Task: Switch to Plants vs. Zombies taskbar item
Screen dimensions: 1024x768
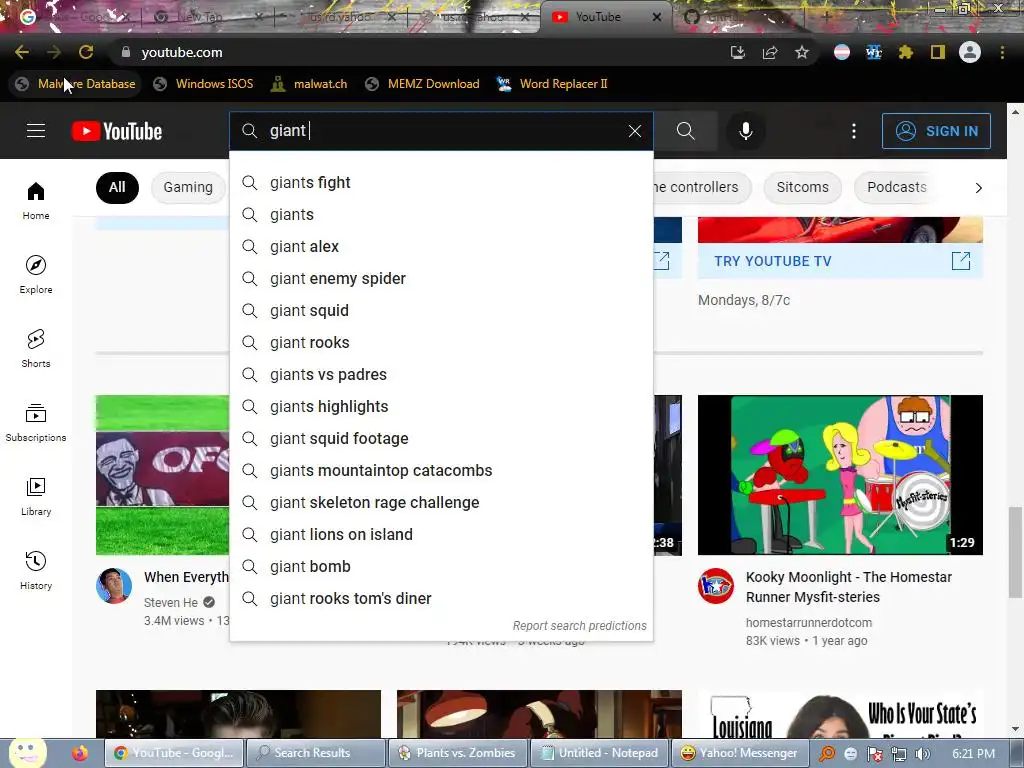Action: coord(458,753)
